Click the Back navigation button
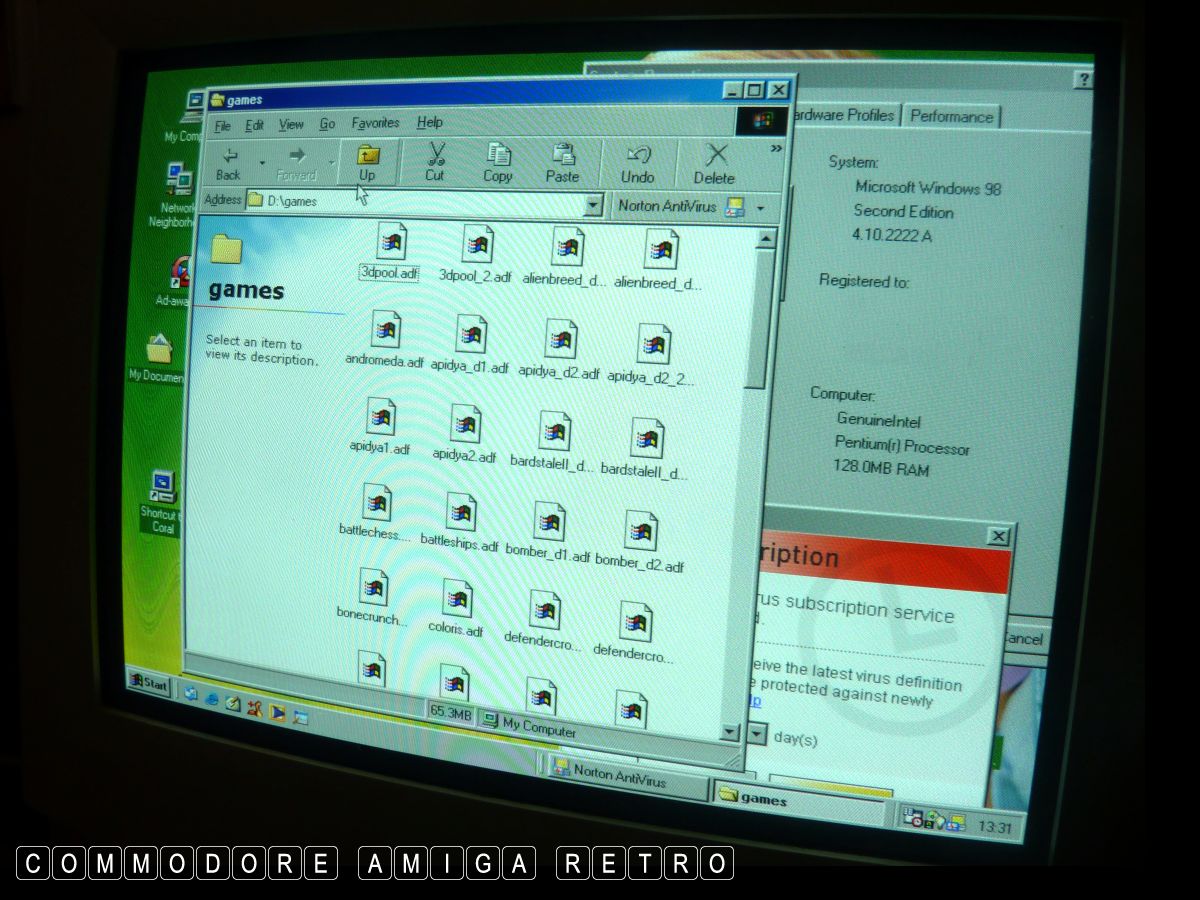 [229, 163]
